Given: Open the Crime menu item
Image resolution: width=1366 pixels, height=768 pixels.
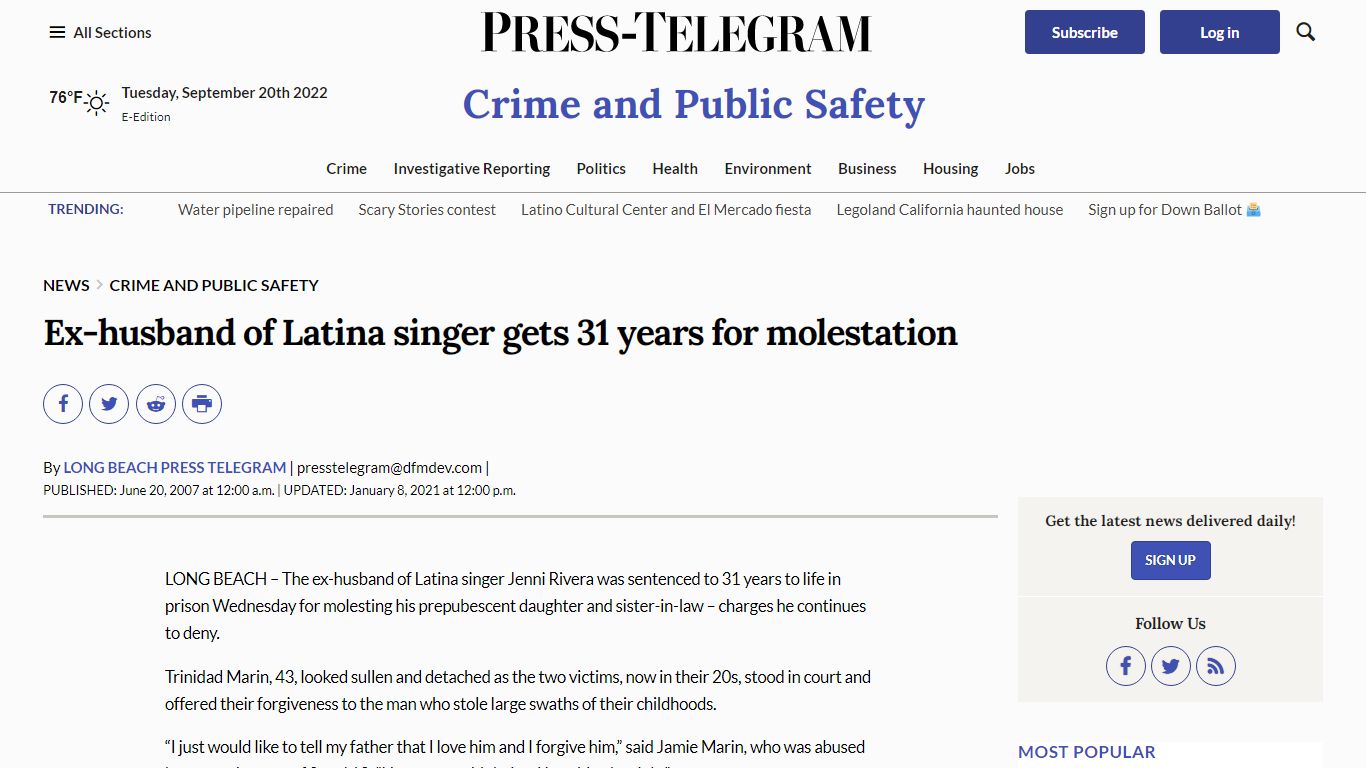Looking at the screenshot, I should pyautogui.click(x=347, y=168).
